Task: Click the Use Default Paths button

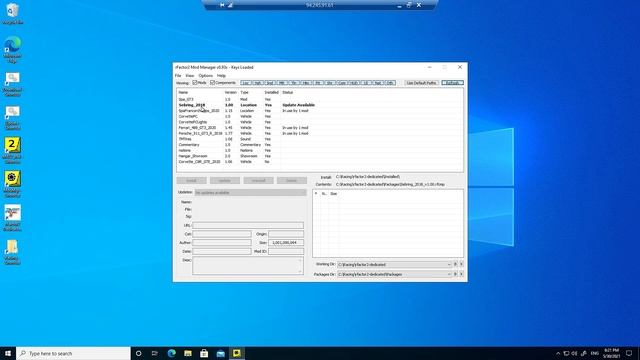Action: tap(422, 83)
